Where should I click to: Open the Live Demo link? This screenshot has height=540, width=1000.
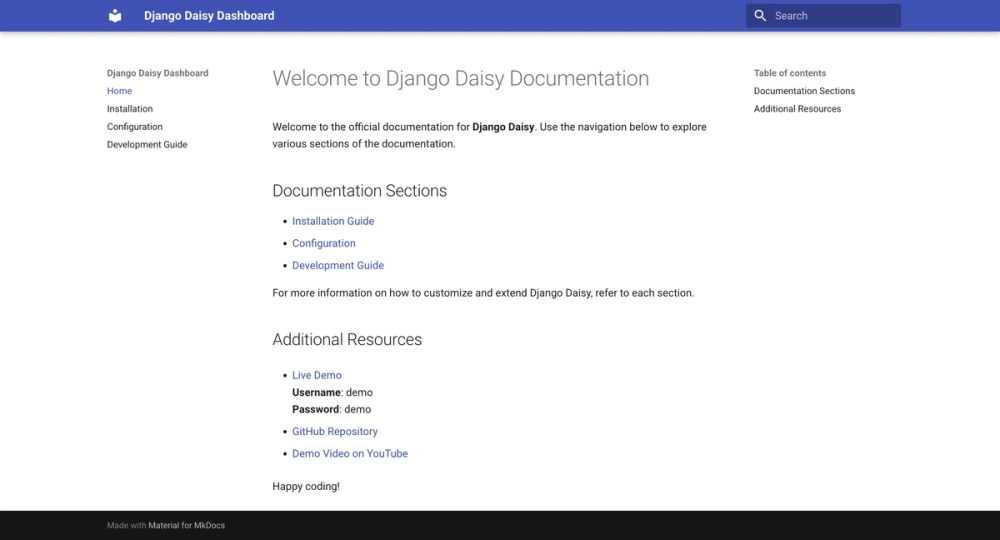[x=317, y=376]
